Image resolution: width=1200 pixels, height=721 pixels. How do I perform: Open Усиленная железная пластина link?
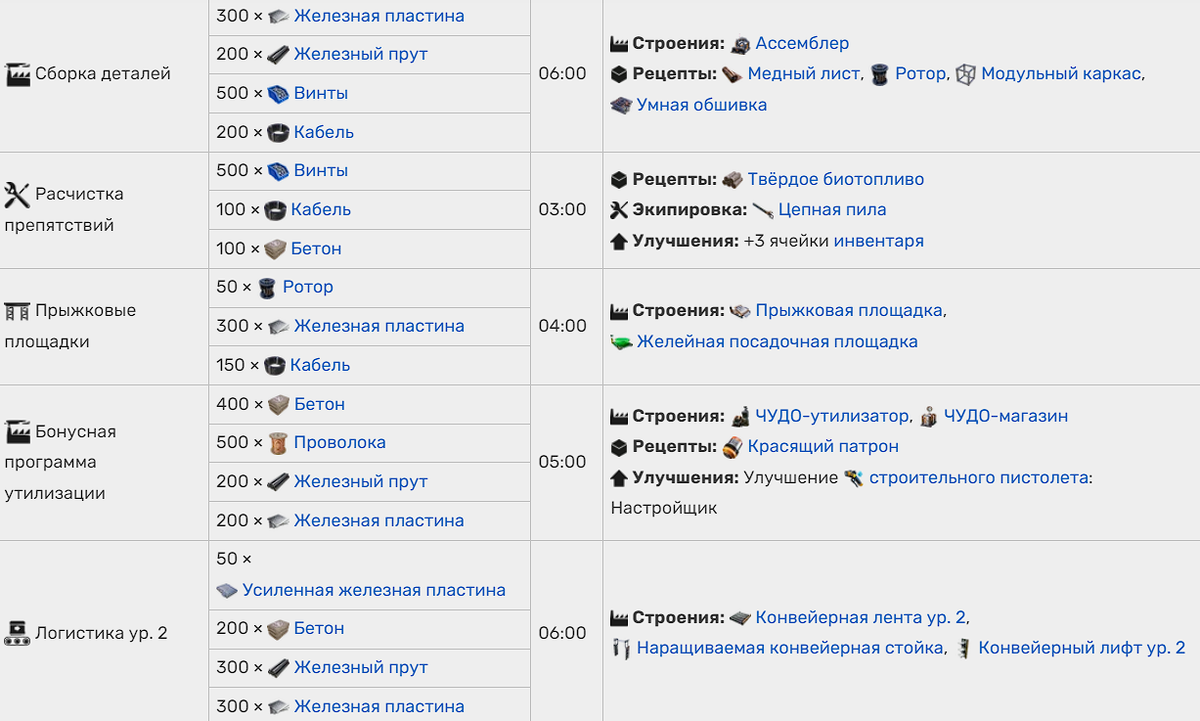coord(374,590)
